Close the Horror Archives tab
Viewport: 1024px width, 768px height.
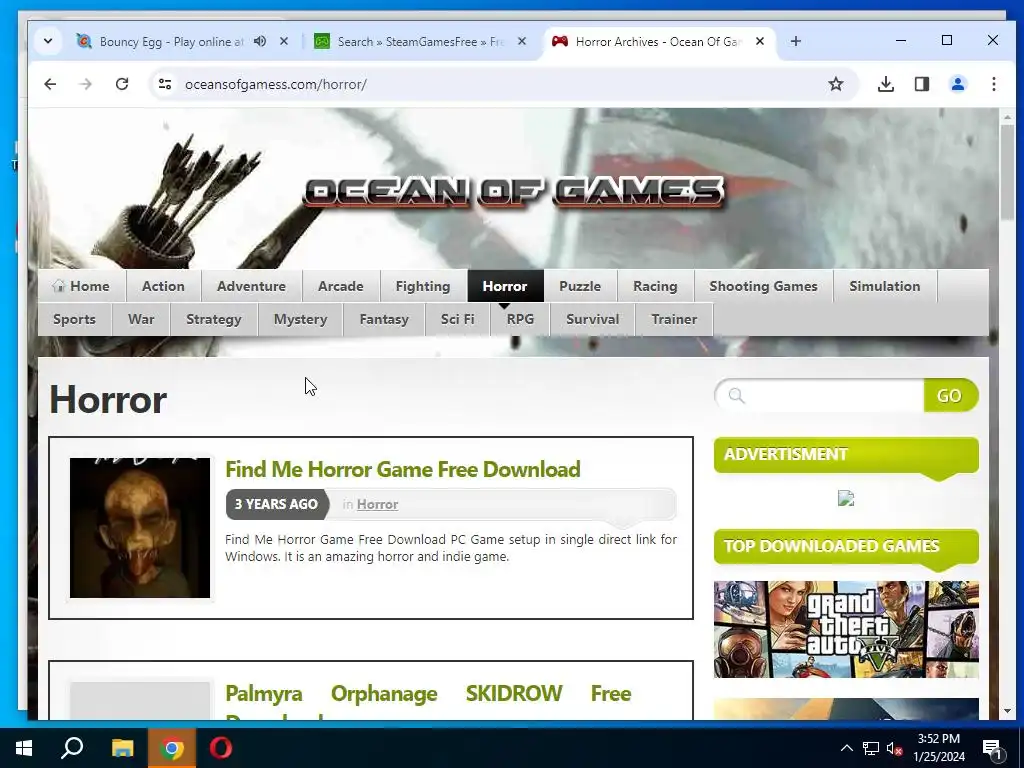(760, 41)
